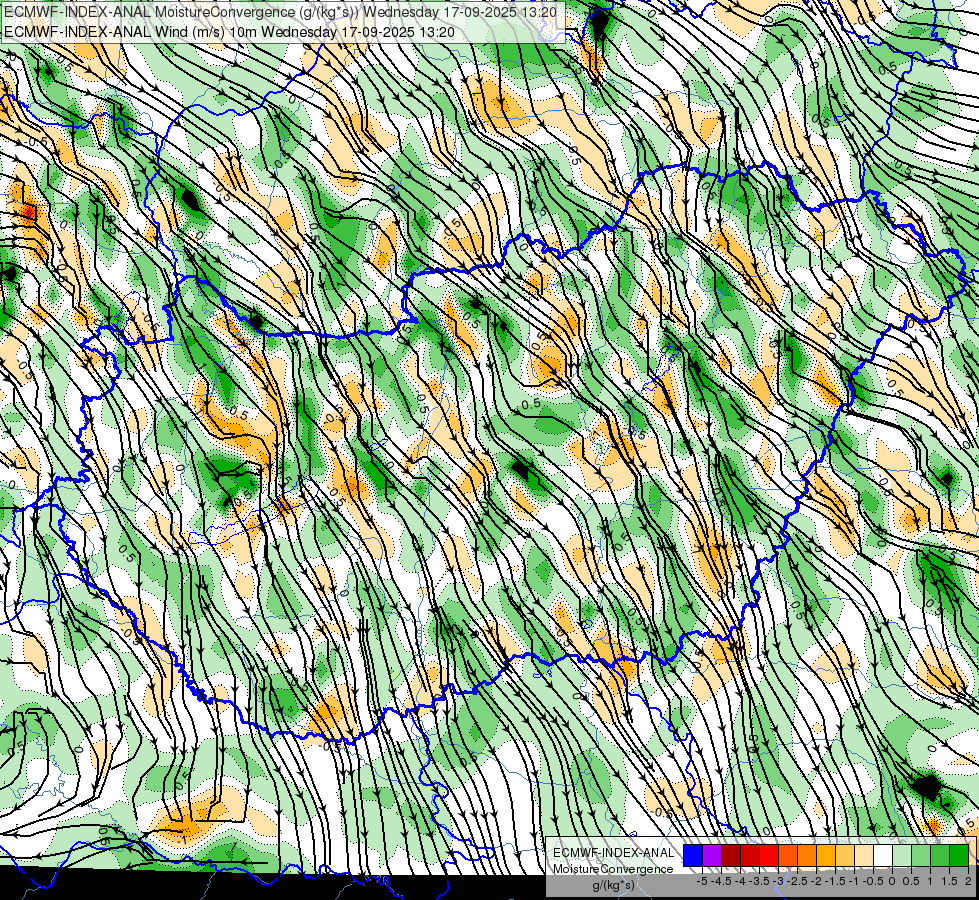Click the '-3' legend scale value
The height and width of the screenshot is (900, 979).
click(x=778, y=881)
